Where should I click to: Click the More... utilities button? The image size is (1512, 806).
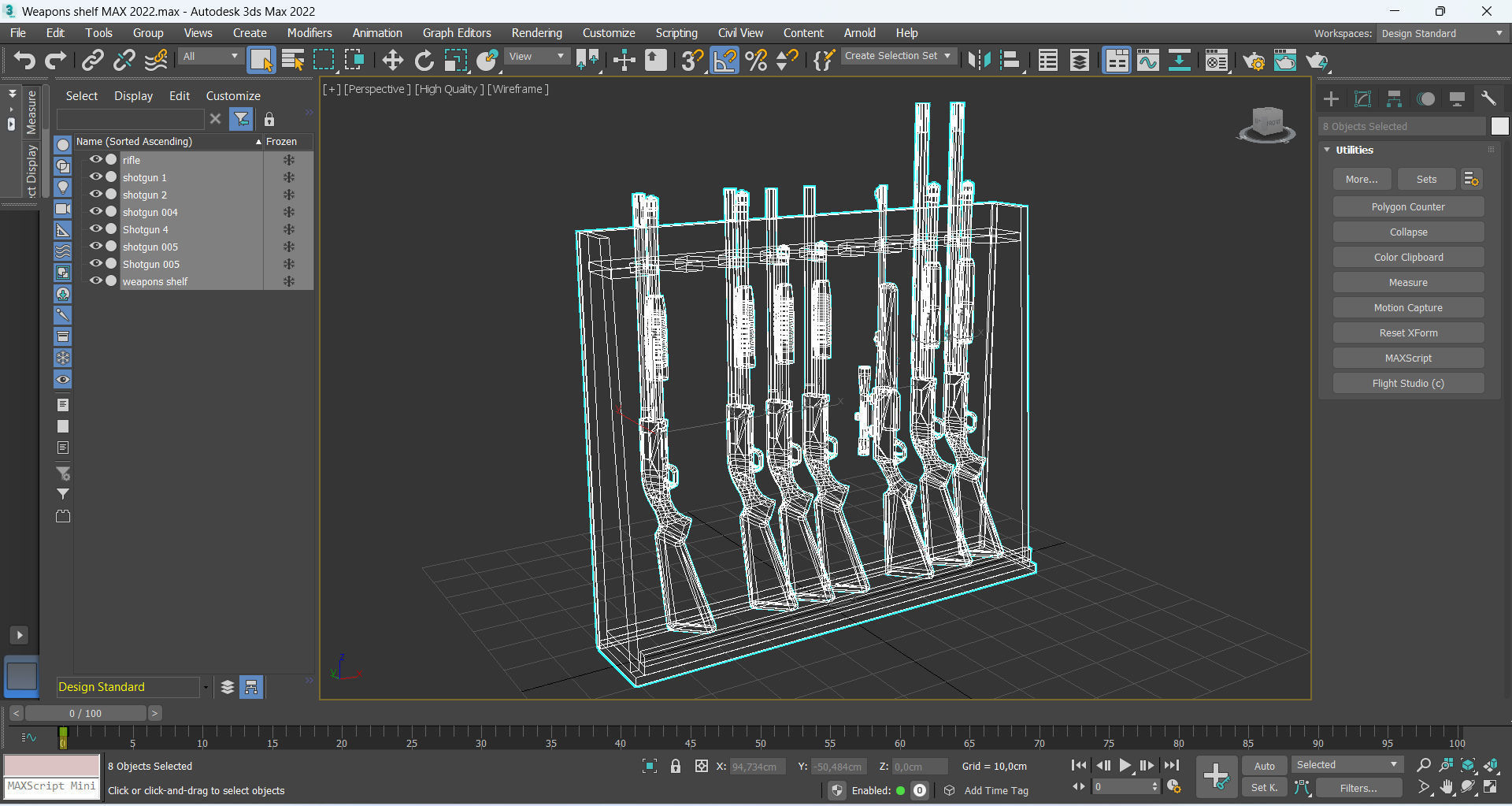click(x=1362, y=180)
